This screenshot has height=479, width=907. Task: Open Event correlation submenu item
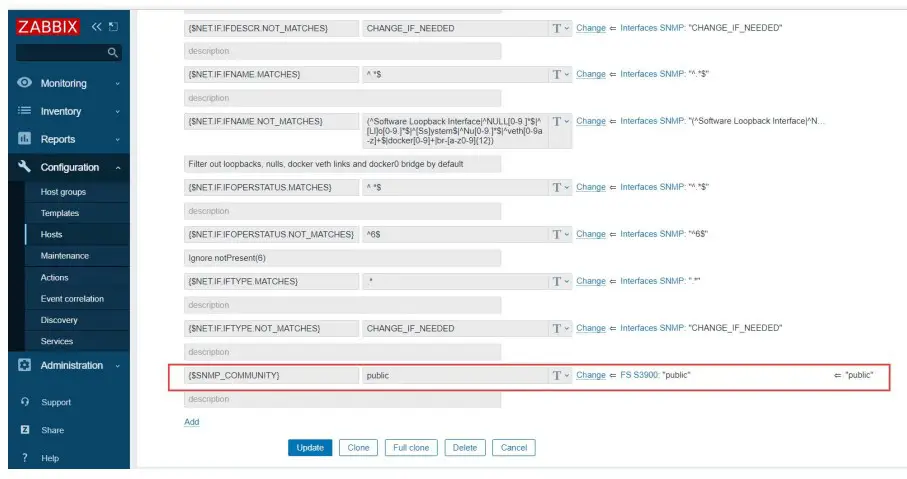click(72, 299)
